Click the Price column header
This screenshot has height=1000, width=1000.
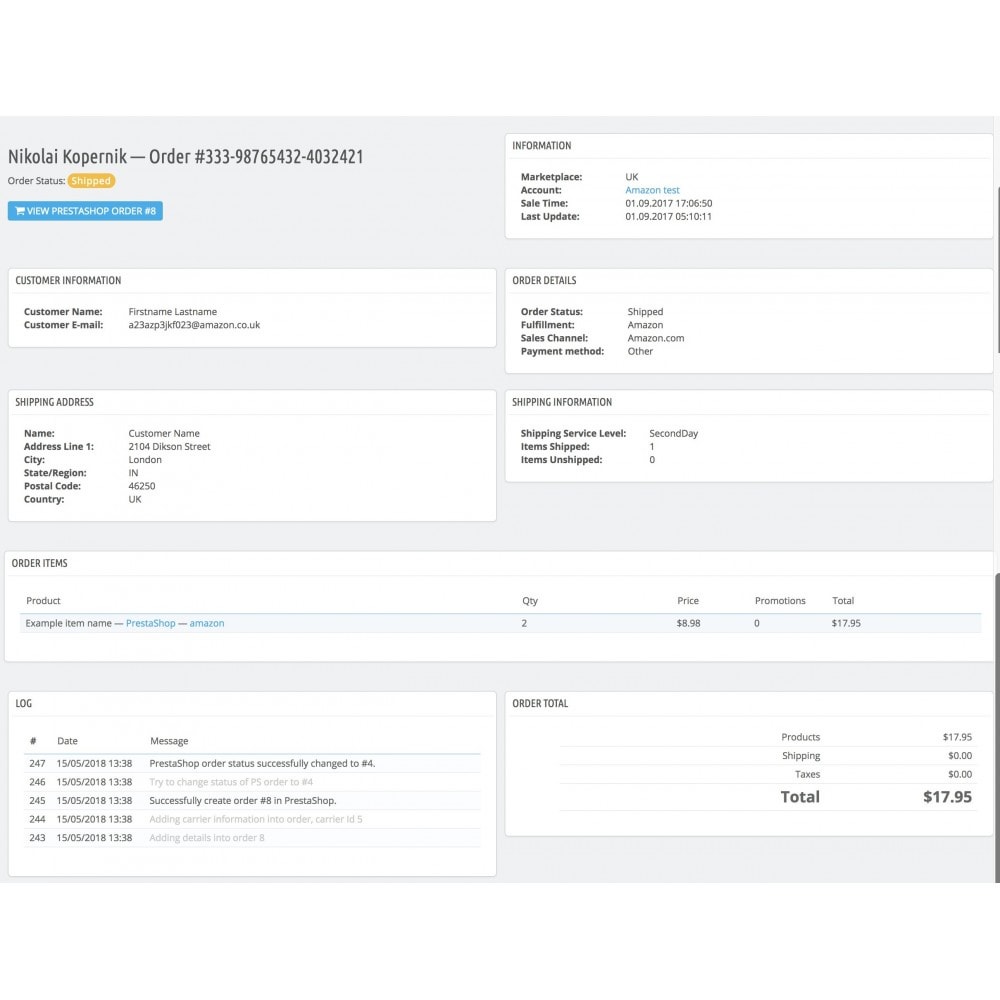click(x=688, y=601)
